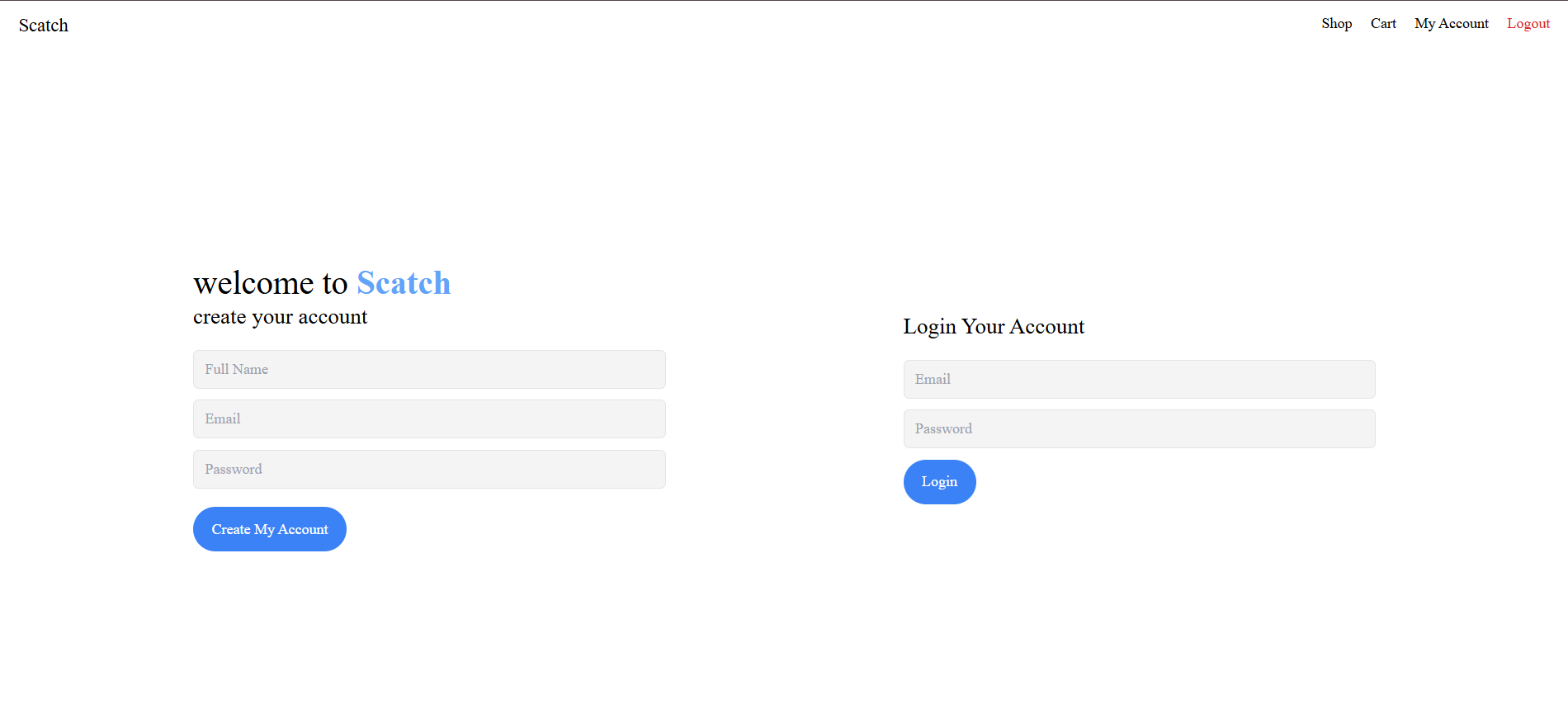Focus the login Email field
This screenshot has width=1568, height=714.
pyautogui.click(x=1139, y=379)
